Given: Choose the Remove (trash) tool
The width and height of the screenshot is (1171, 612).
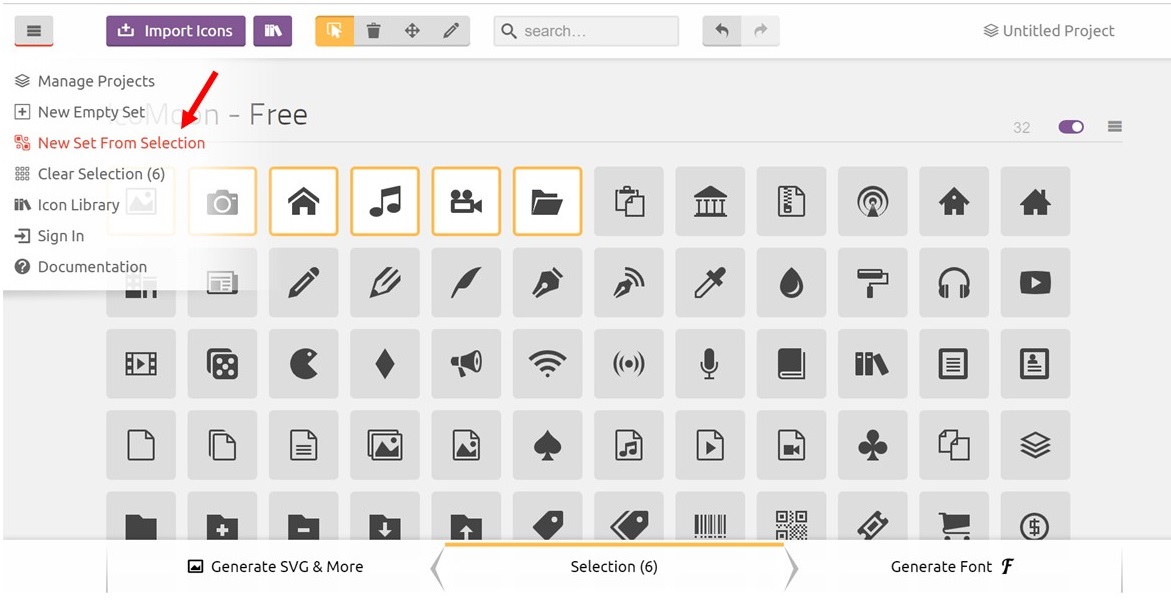Looking at the screenshot, I should [373, 31].
